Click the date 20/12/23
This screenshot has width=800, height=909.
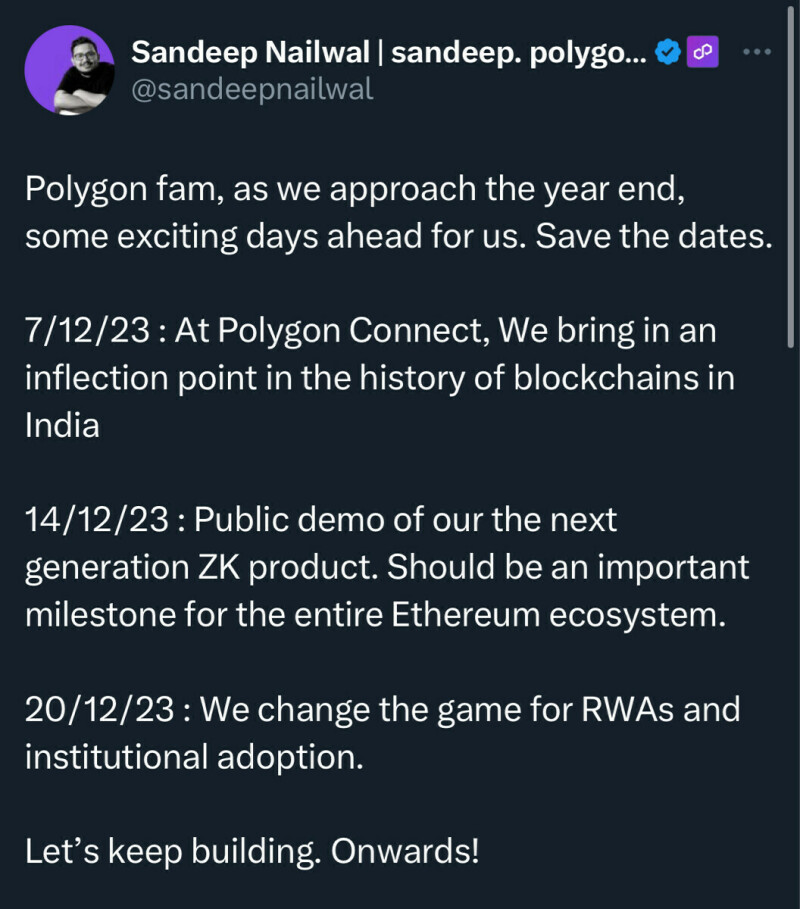point(100,709)
